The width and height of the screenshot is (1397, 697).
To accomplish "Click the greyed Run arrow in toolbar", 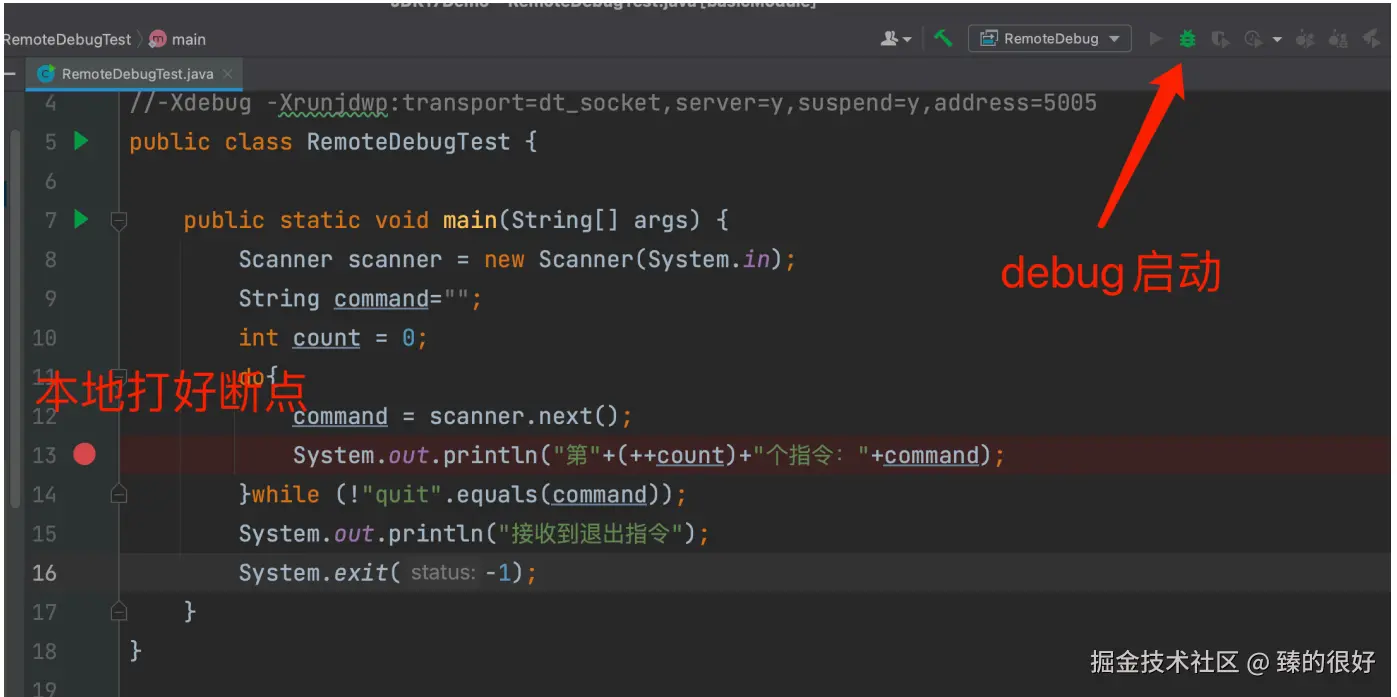I will (1156, 39).
